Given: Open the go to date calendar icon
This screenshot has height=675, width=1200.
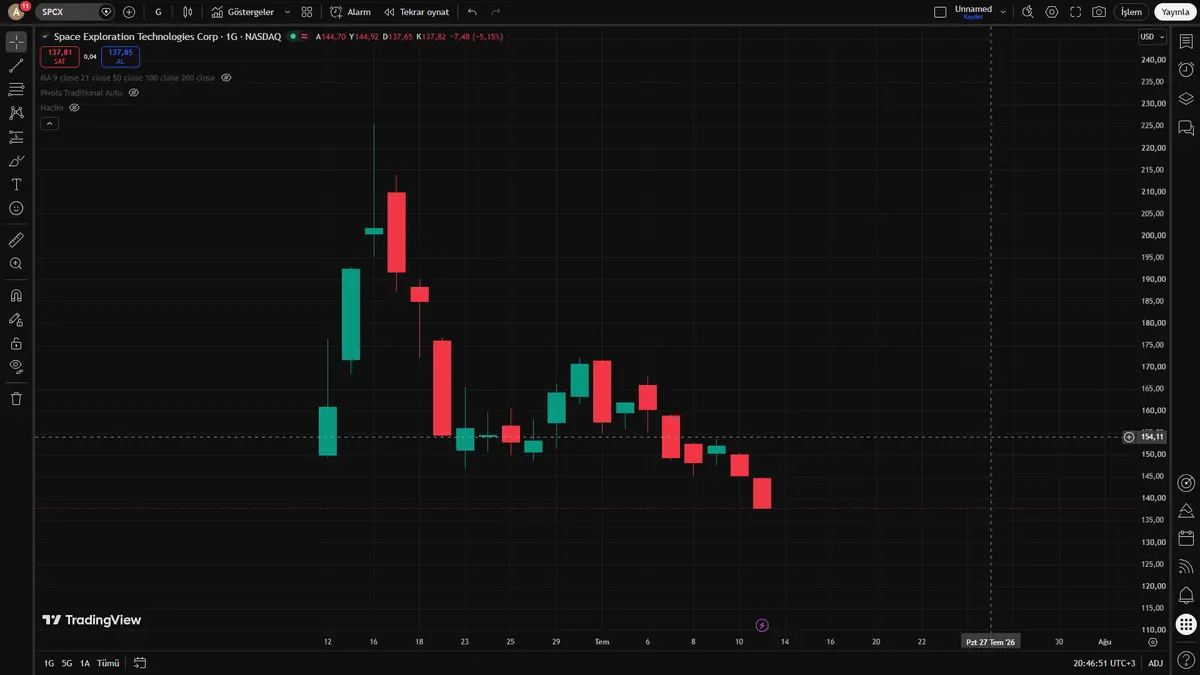Looking at the screenshot, I should coord(139,663).
